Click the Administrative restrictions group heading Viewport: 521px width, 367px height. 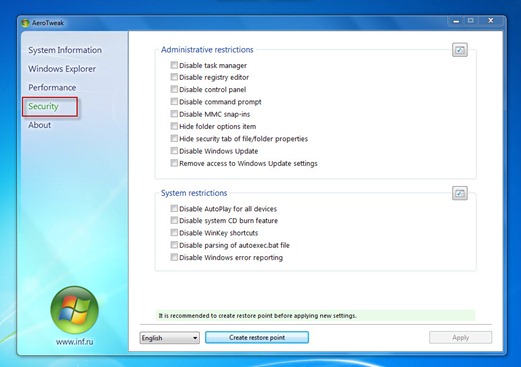pyautogui.click(x=207, y=50)
